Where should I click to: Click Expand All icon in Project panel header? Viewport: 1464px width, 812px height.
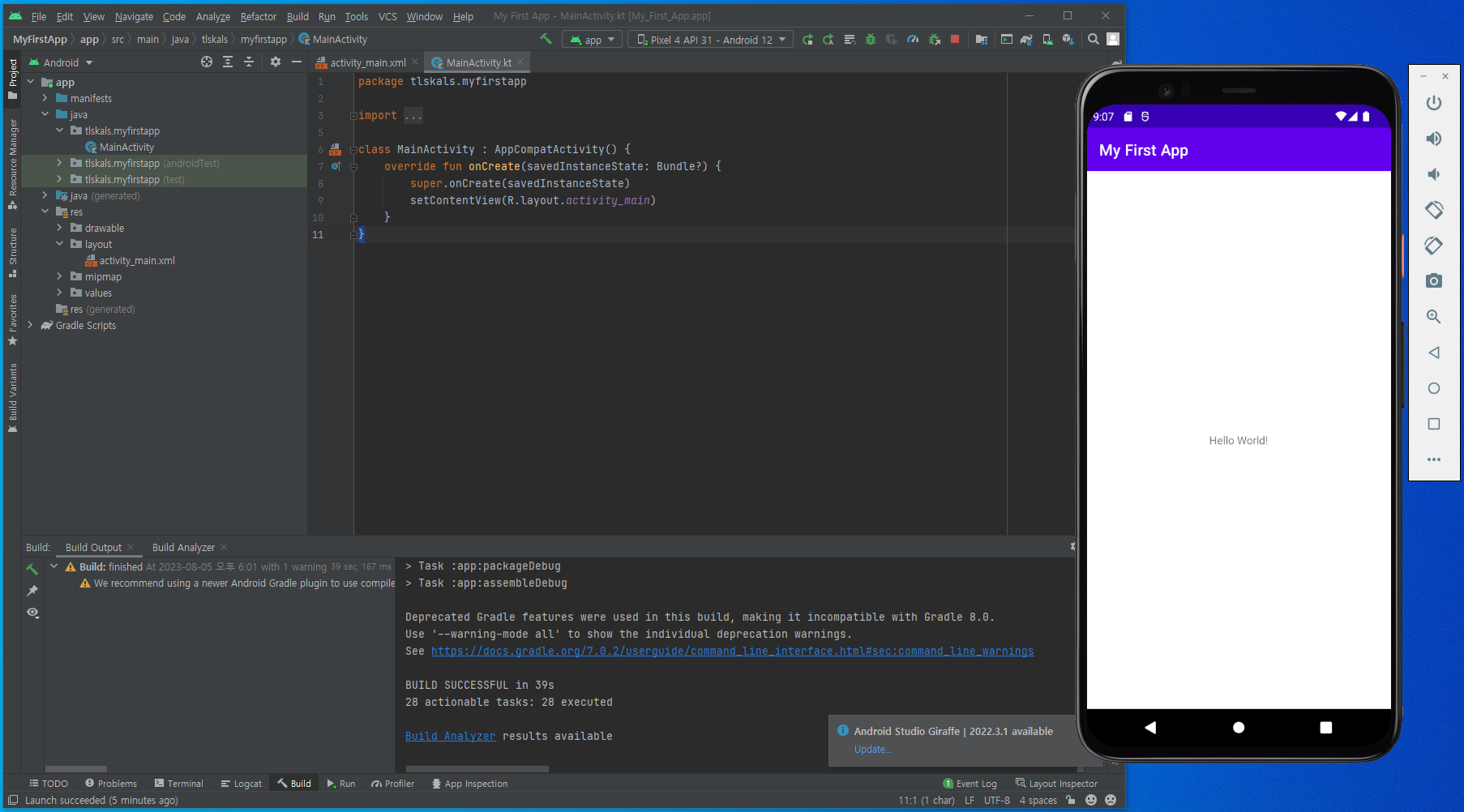(x=228, y=62)
